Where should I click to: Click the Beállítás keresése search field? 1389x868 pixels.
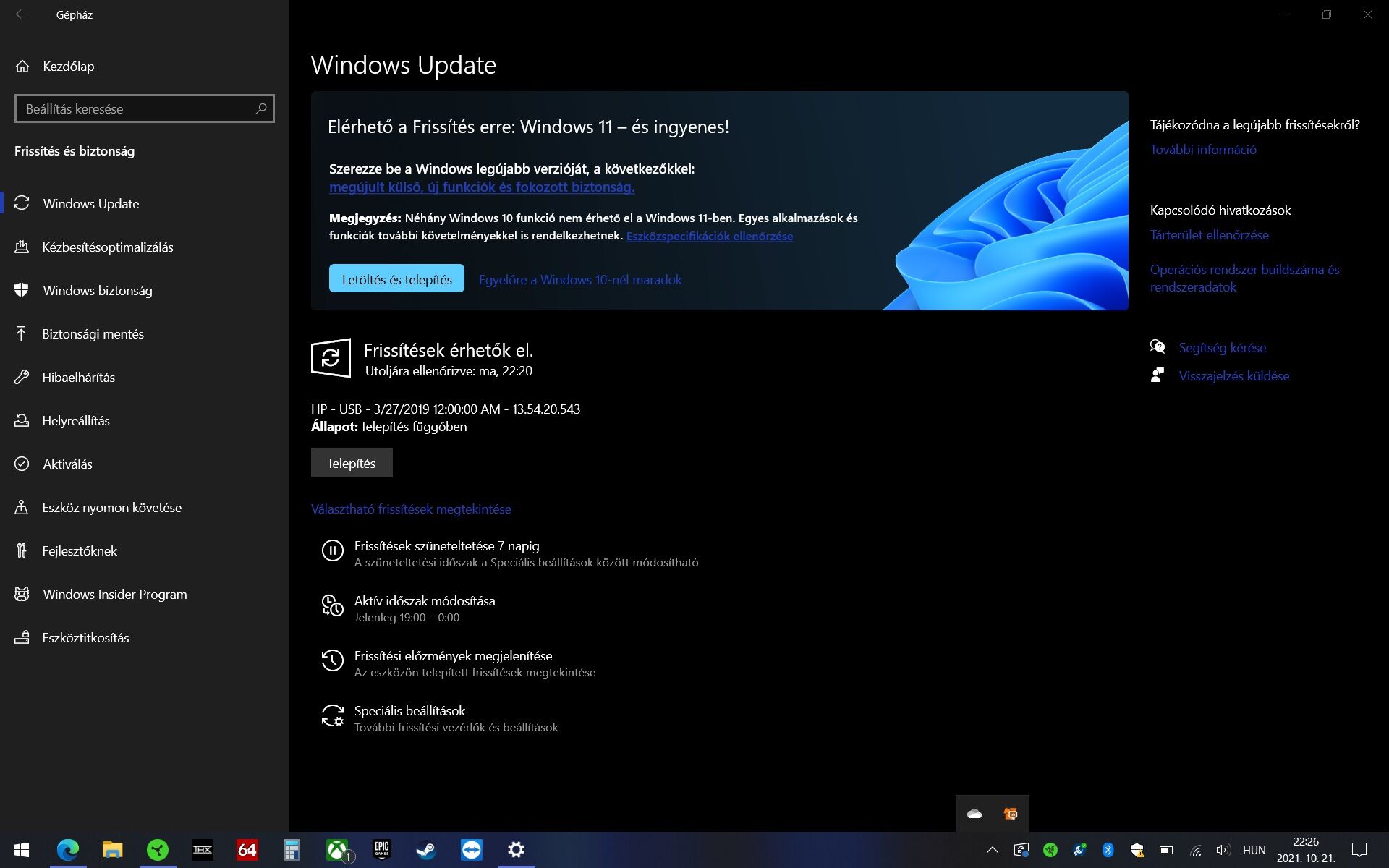point(134,109)
